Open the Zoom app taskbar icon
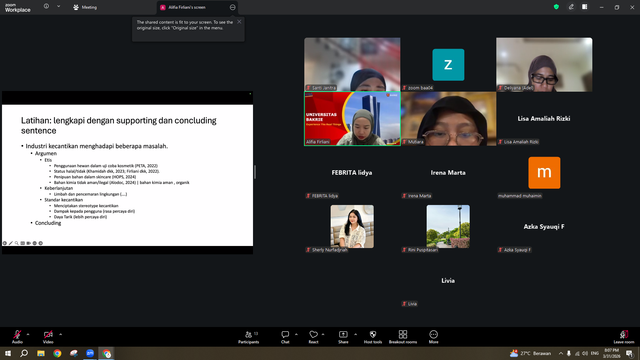640x360 pixels. (90, 353)
